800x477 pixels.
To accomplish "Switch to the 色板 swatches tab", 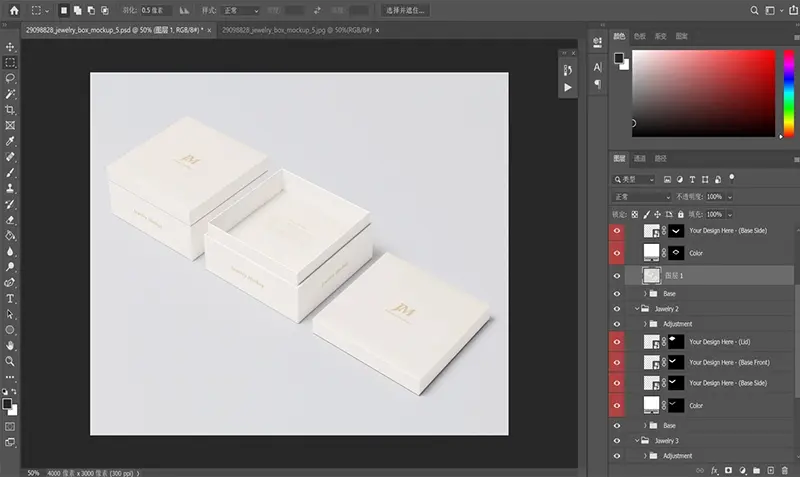I will (640, 36).
